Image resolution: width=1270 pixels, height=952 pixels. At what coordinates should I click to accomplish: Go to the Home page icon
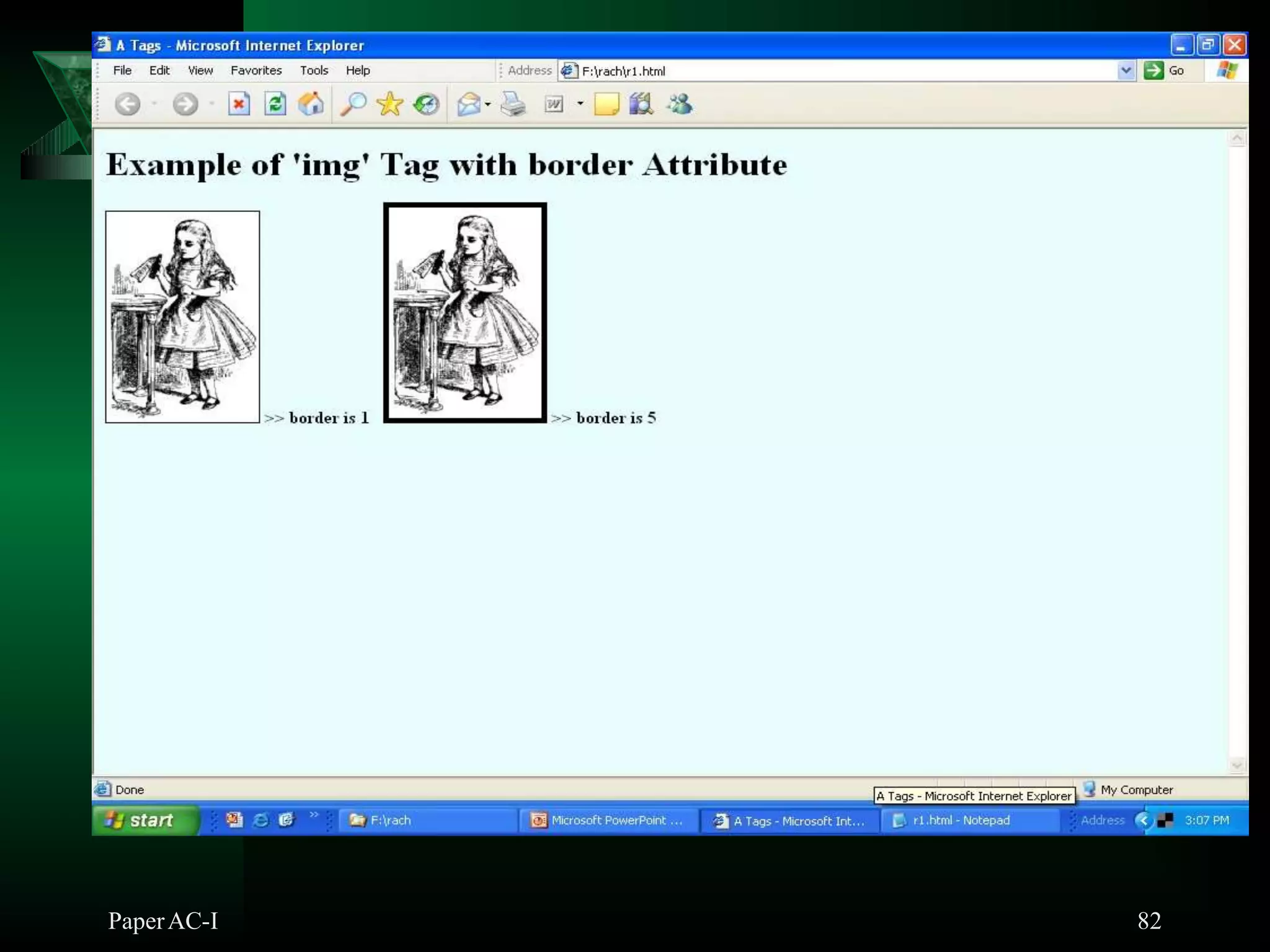[x=311, y=104]
